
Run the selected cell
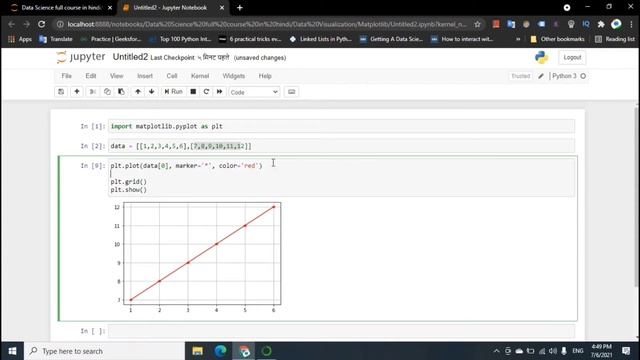(173, 92)
